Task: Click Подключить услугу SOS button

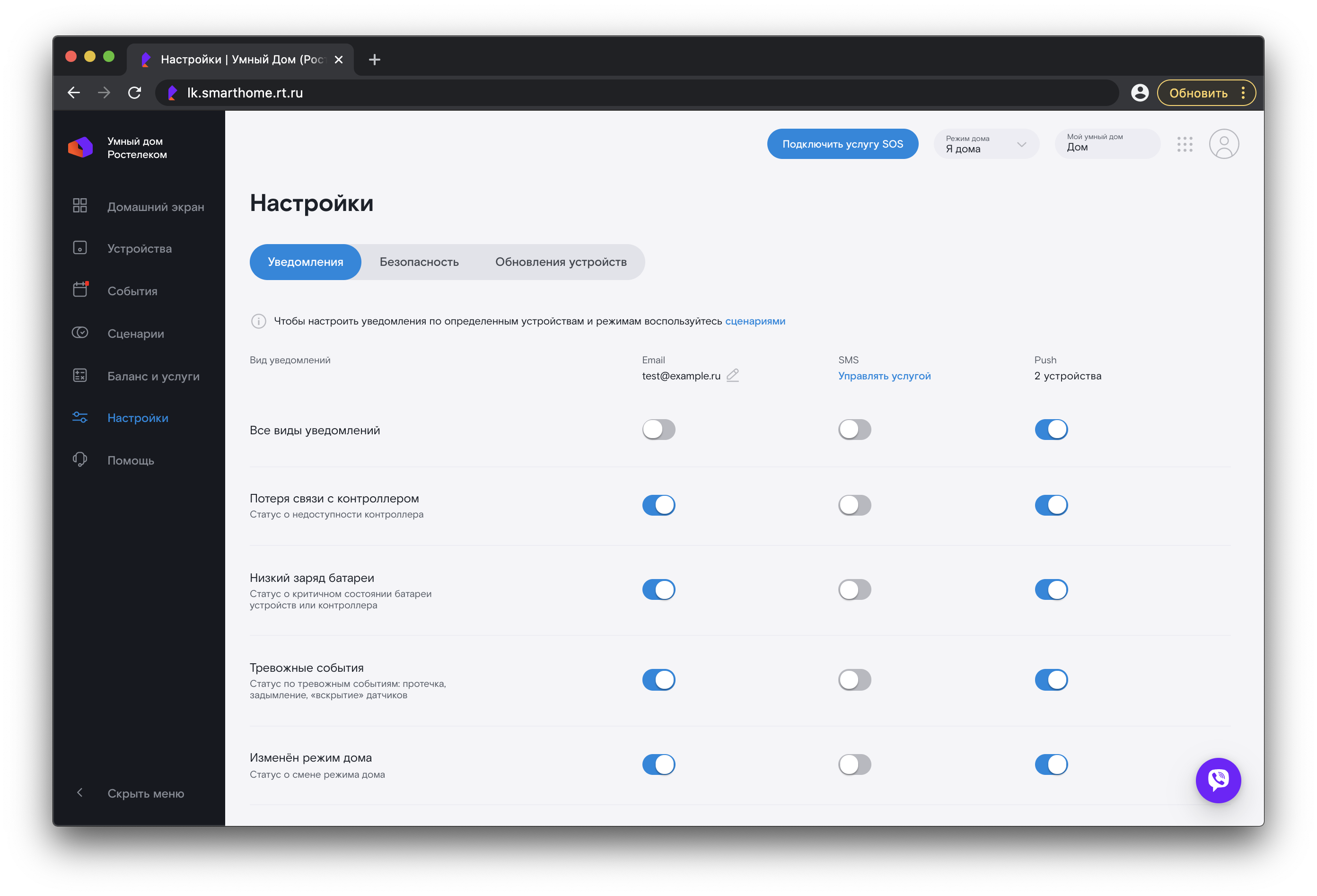Action: (x=842, y=144)
